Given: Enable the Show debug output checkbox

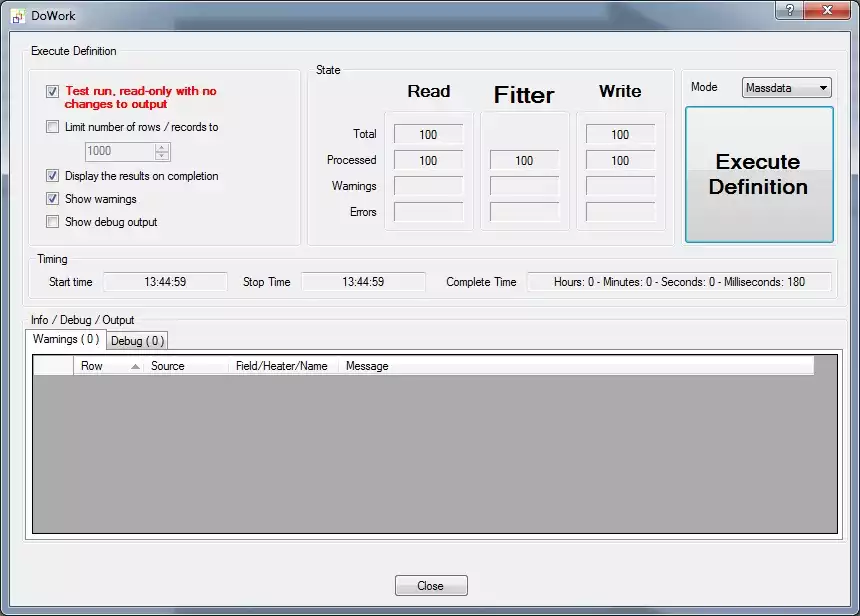Looking at the screenshot, I should pyautogui.click(x=53, y=222).
